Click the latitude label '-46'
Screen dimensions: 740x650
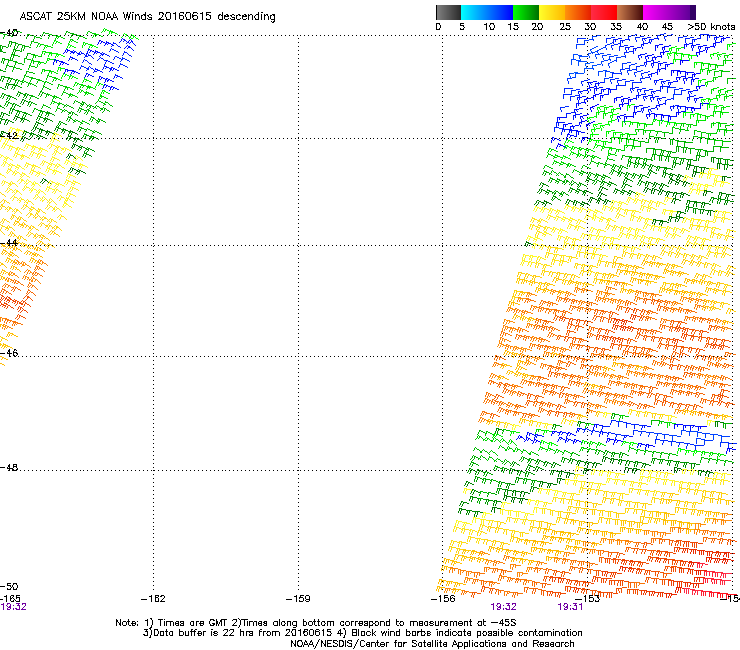tap(9, 353)
